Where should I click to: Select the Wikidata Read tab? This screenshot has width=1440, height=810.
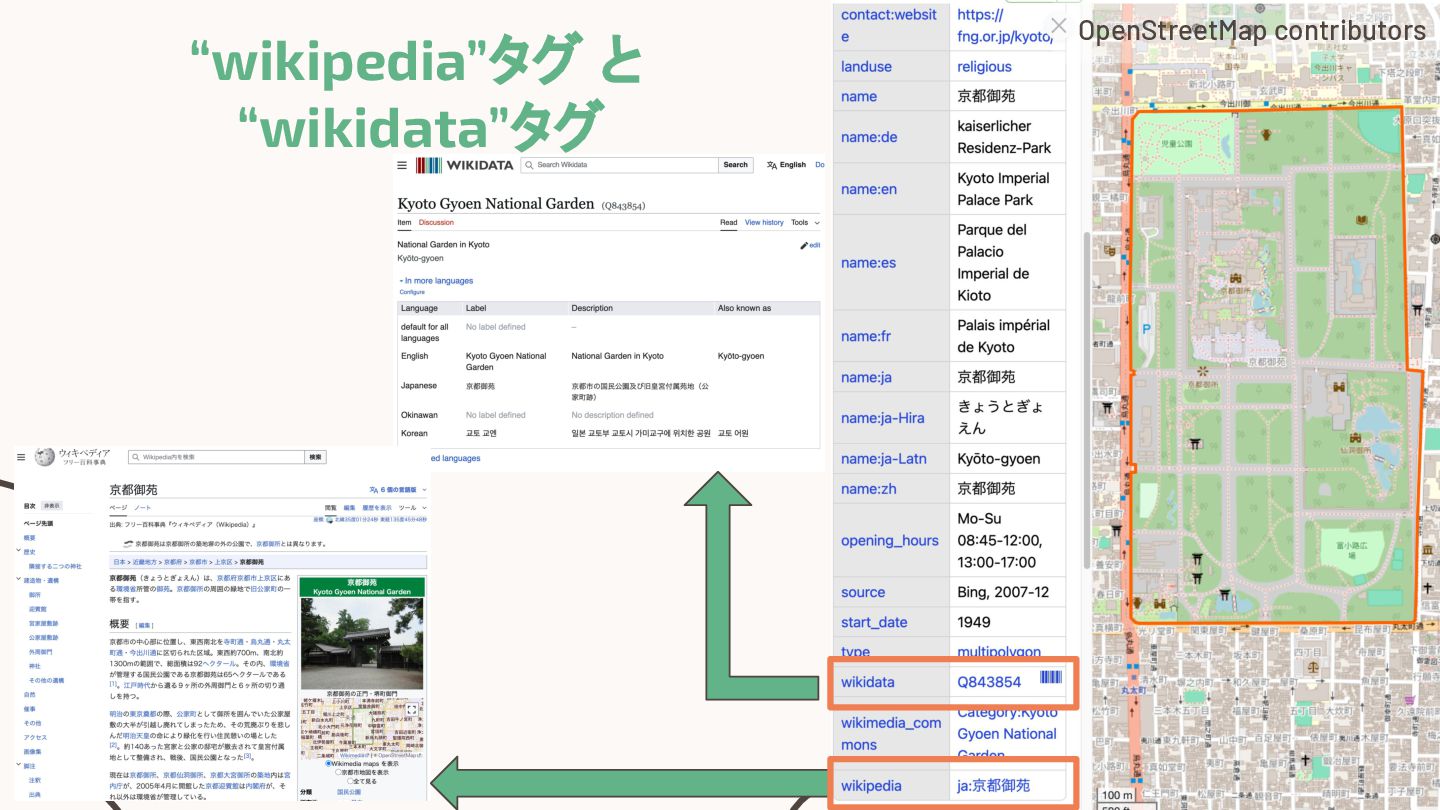click(729, 222)
